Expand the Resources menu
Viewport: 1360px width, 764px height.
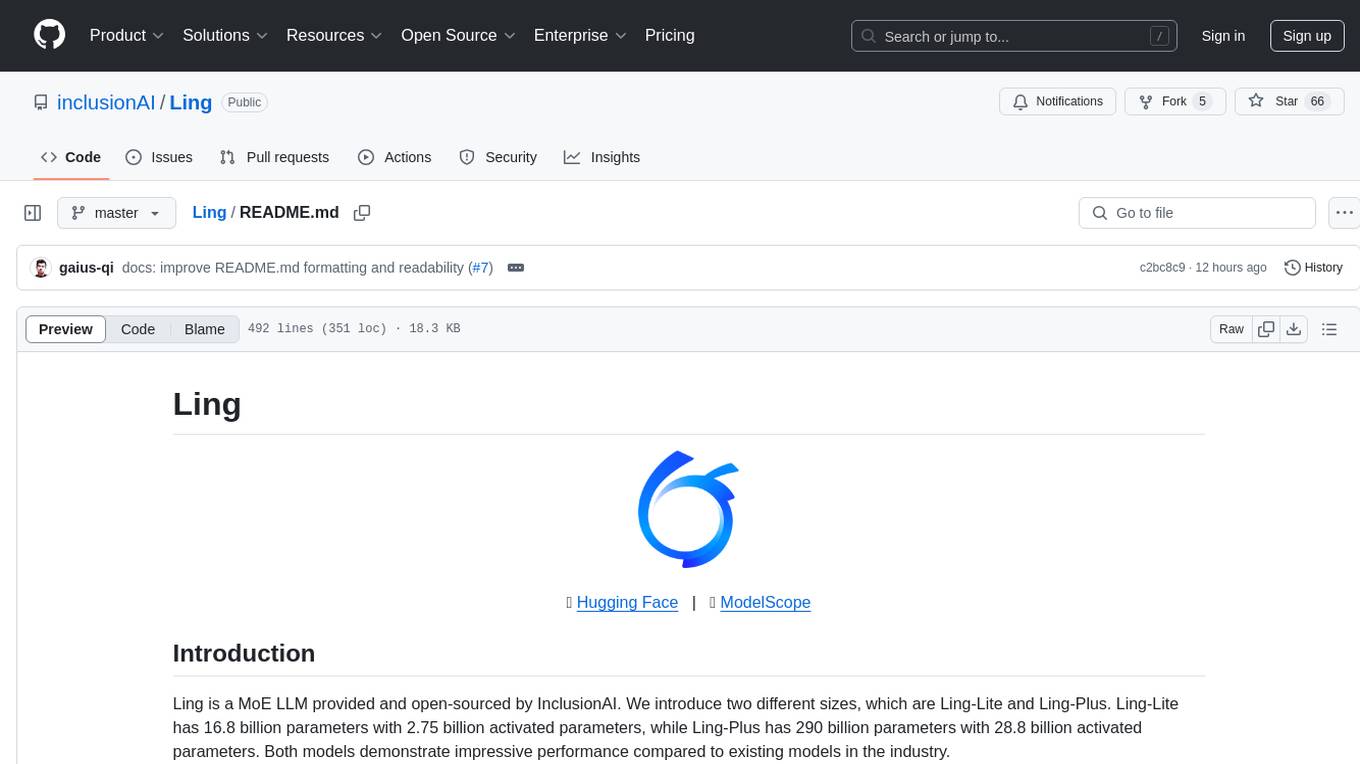334,35
